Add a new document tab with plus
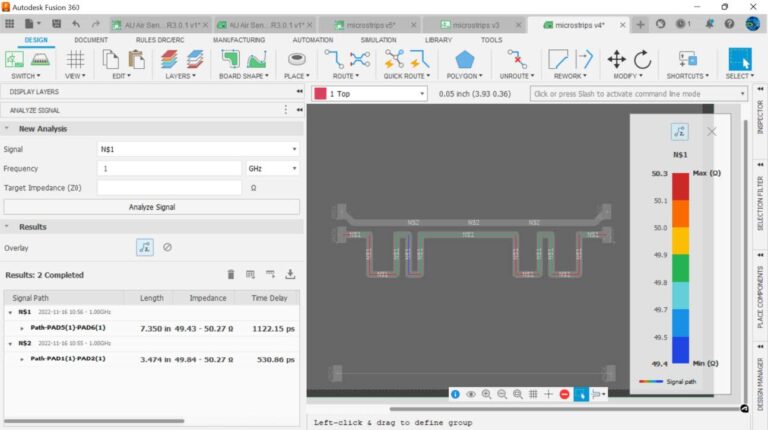Viewport: 768px width, 430px height. pos(640,24)
